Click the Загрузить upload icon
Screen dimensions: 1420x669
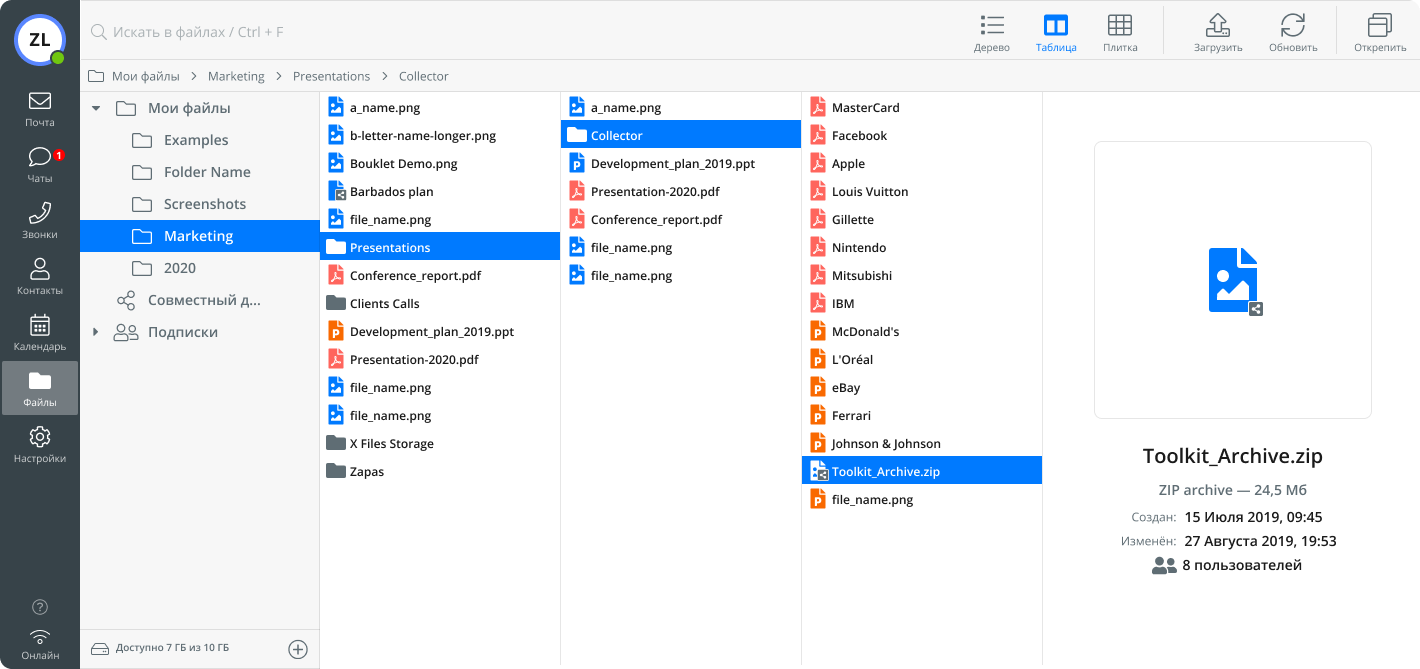(1218, 32)
